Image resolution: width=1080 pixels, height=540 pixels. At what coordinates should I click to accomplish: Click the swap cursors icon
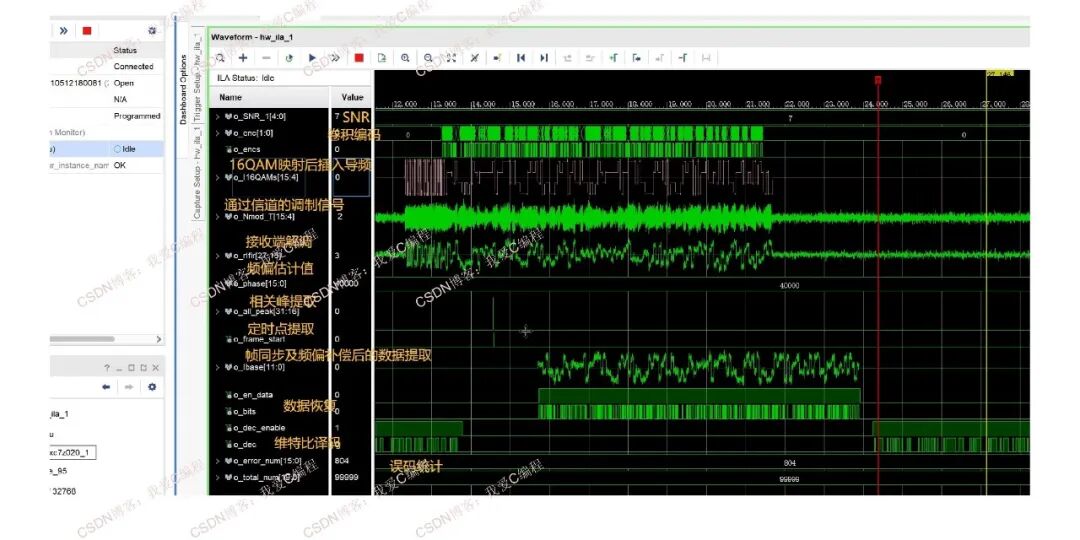683,58
